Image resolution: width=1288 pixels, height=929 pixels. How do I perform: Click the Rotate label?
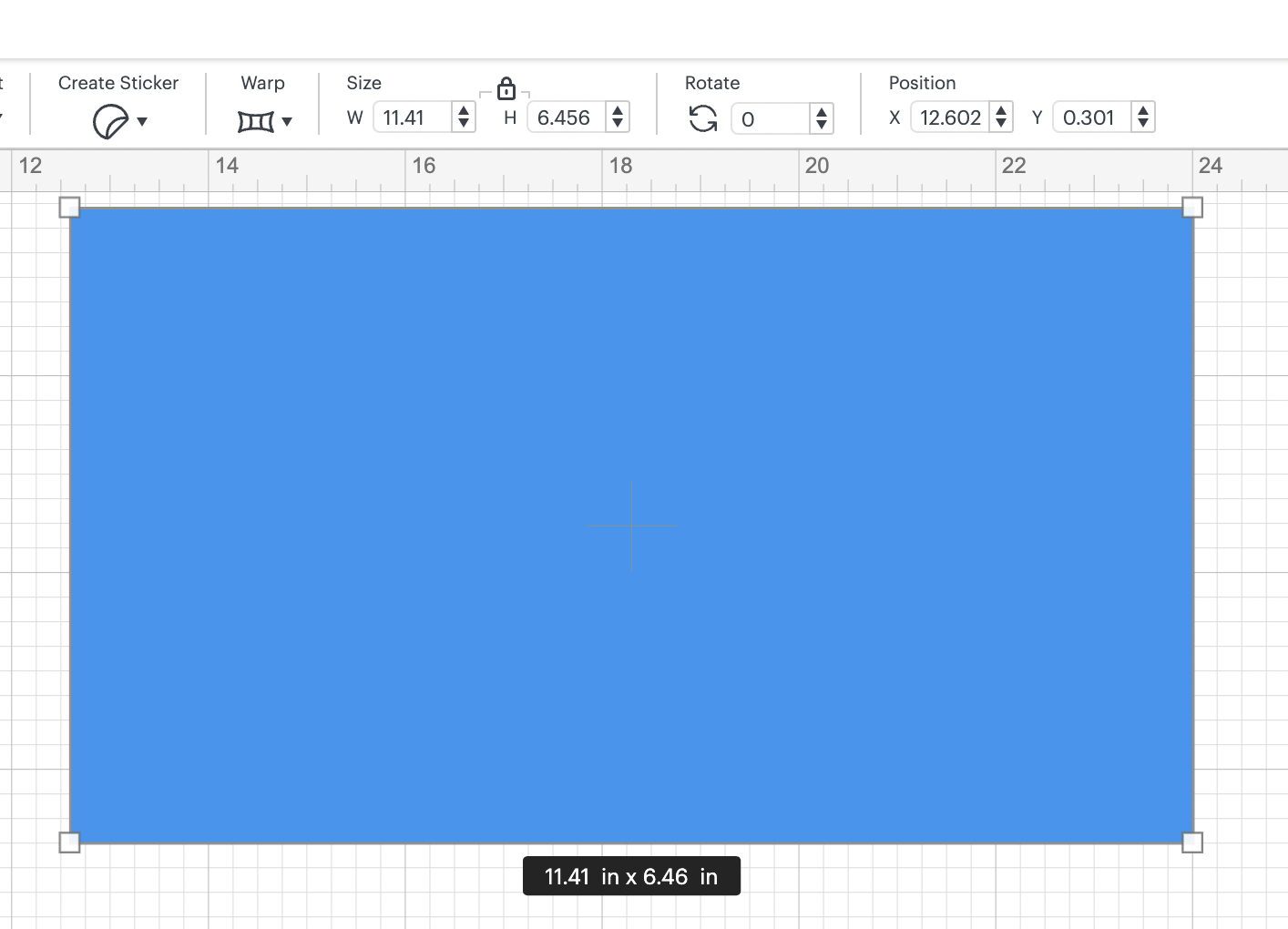[712, 83]
